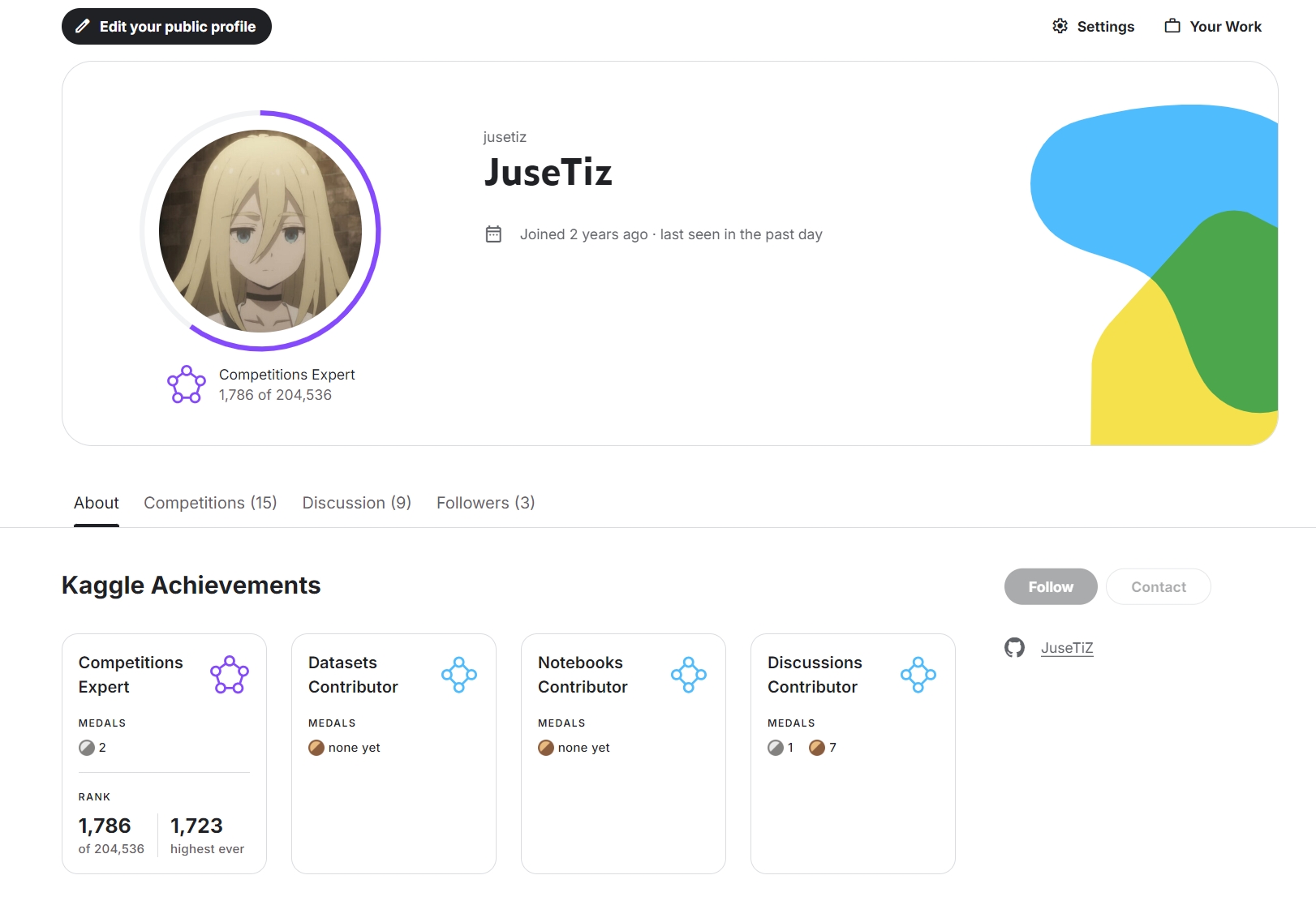Click the purple Competitions Expert card icon
This screenshot has height=901, width=1316.
coord(230,675)
